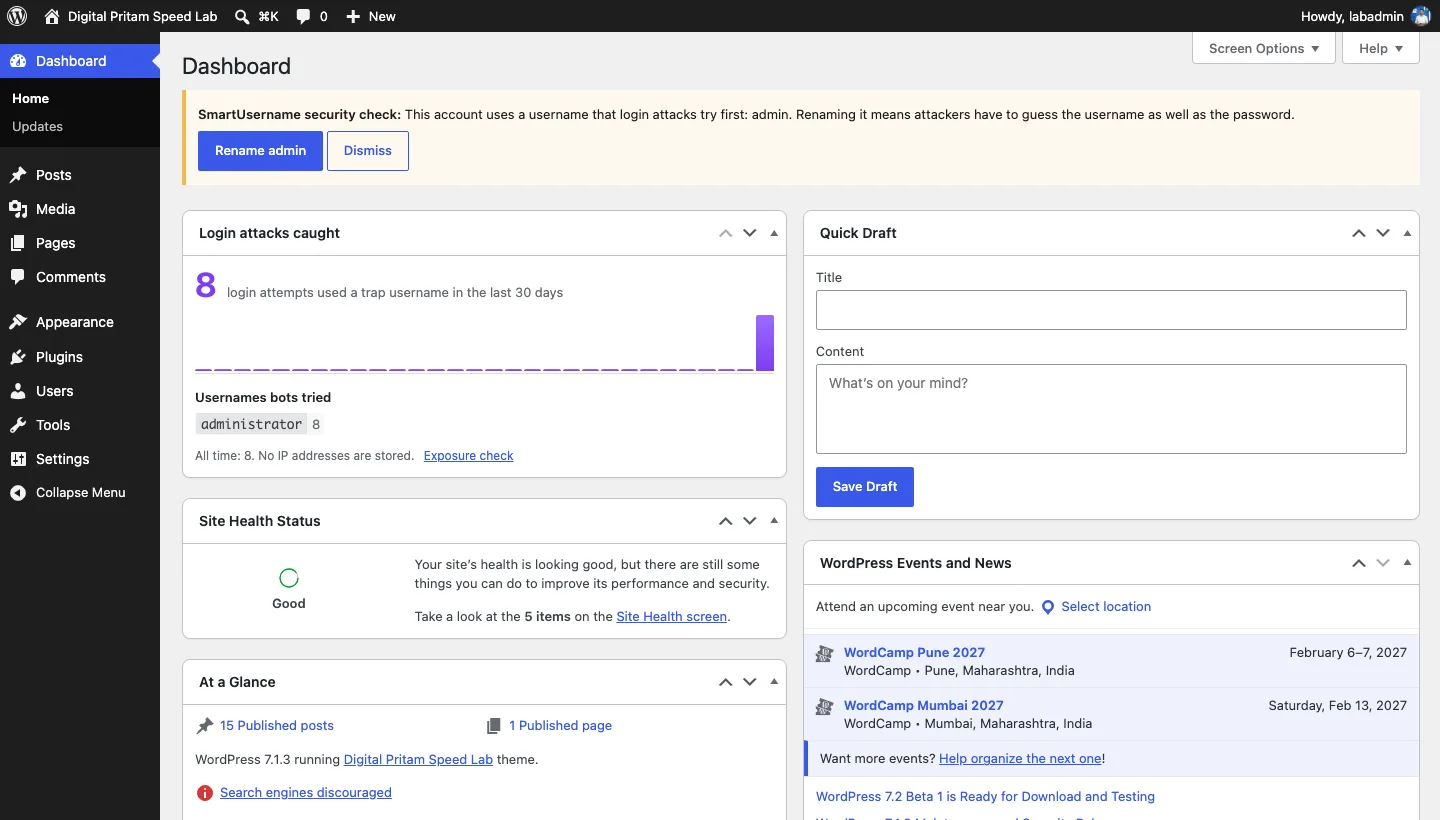This screenshot has width=1440, height=820.
Task: Open the WordCamp Pune 2027 event link
Action: [914, 652]
